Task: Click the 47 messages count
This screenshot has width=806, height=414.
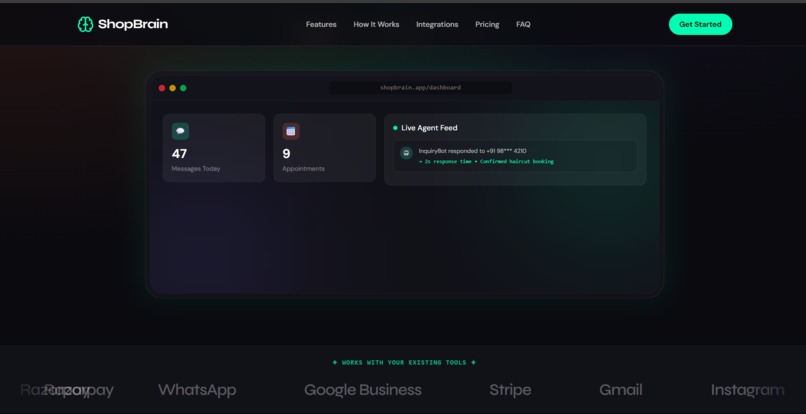Action: (x=179, y=154)
